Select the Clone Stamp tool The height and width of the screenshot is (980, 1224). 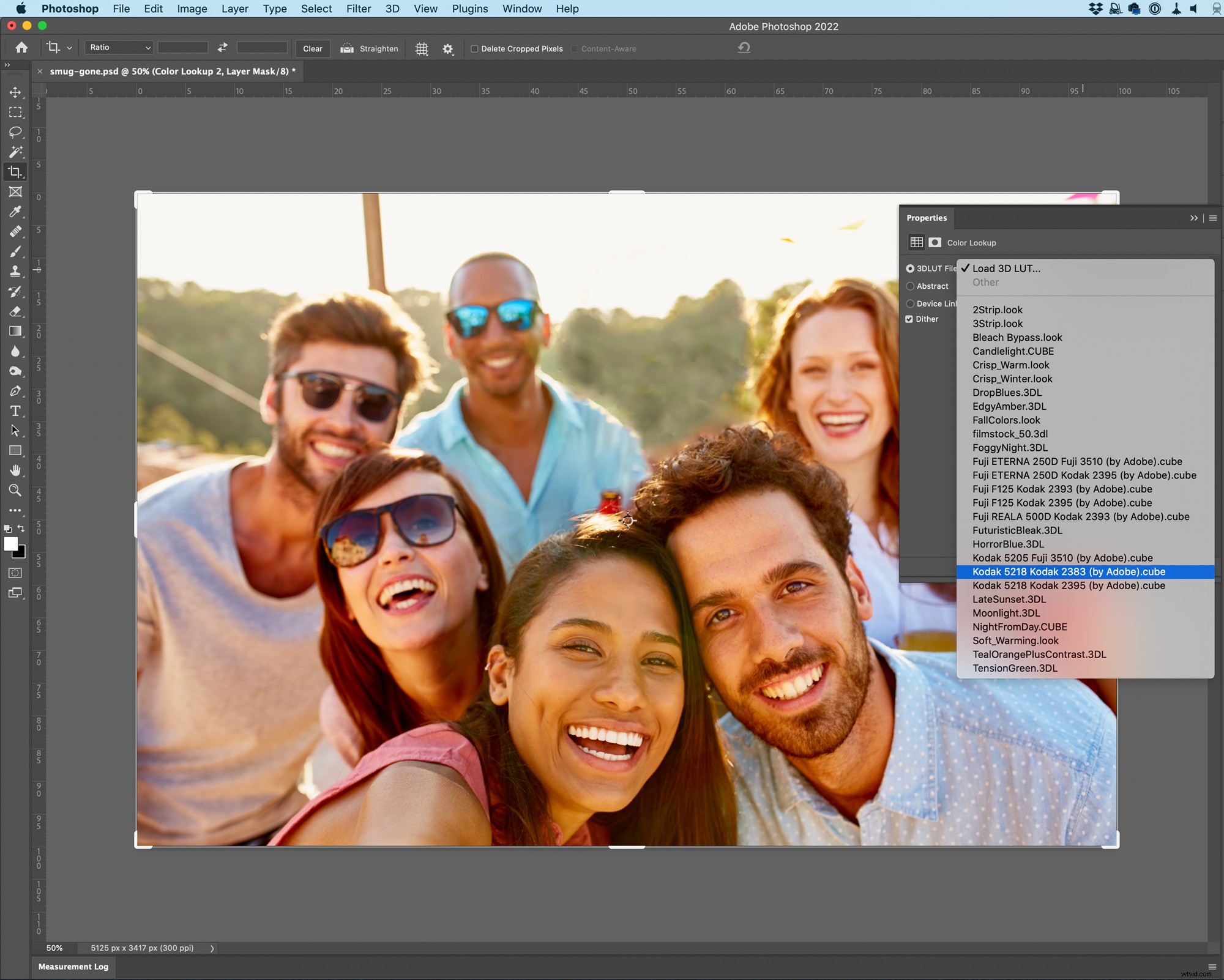pos(15,271)
